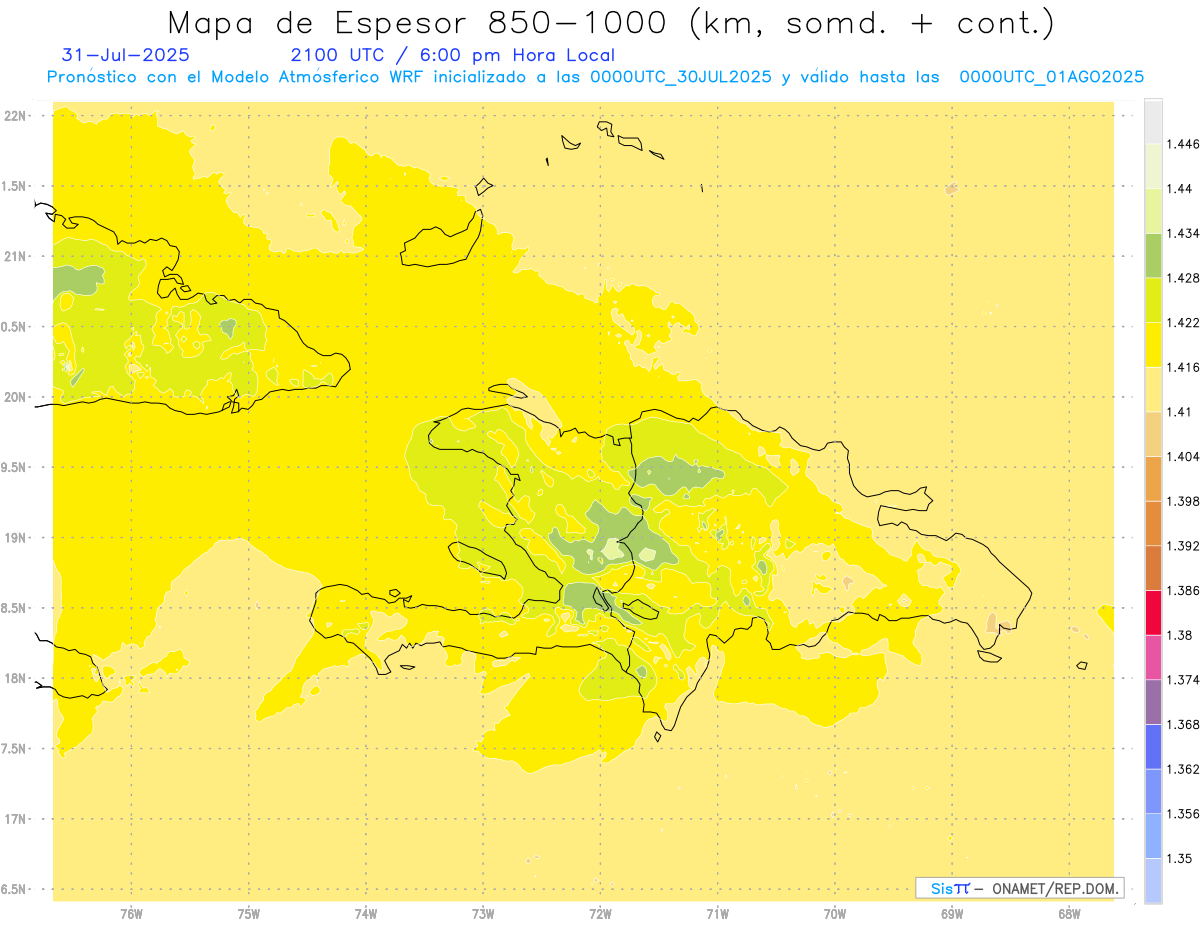
Task: Click the time text '2100 UTC / 6:00 pm Hora Local'
Action: 453,56
